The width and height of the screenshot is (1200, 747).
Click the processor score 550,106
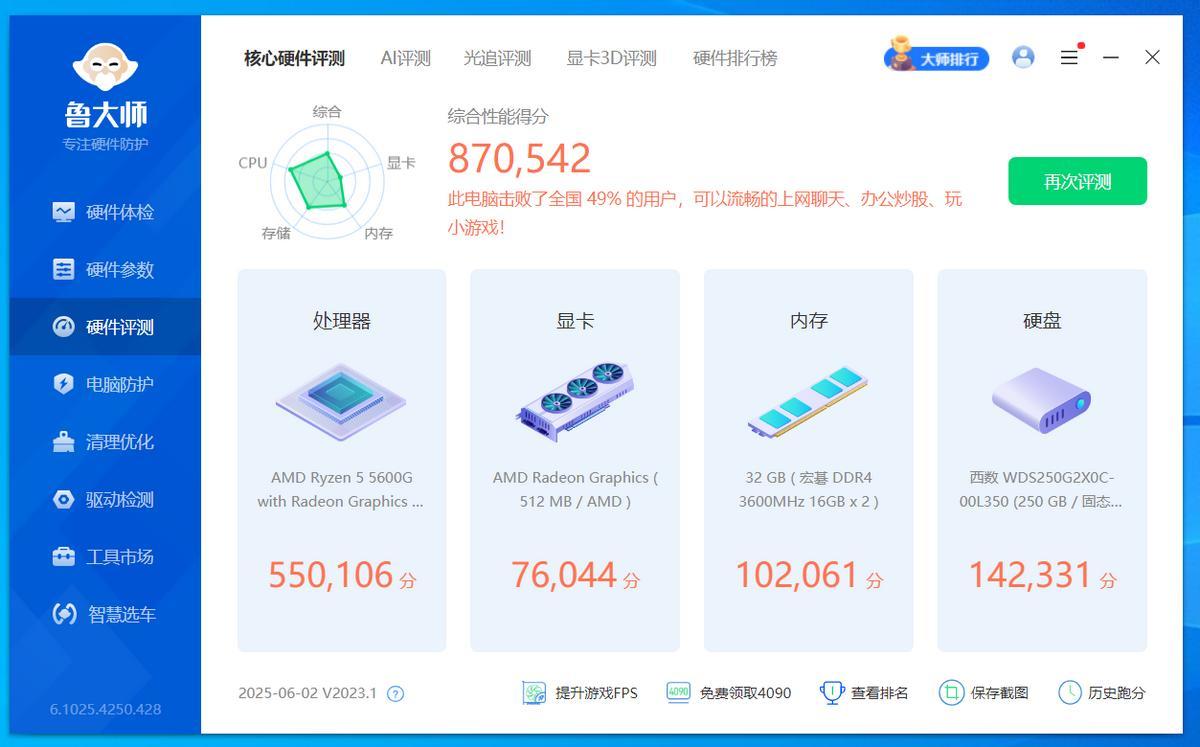(x=331, y=575)
